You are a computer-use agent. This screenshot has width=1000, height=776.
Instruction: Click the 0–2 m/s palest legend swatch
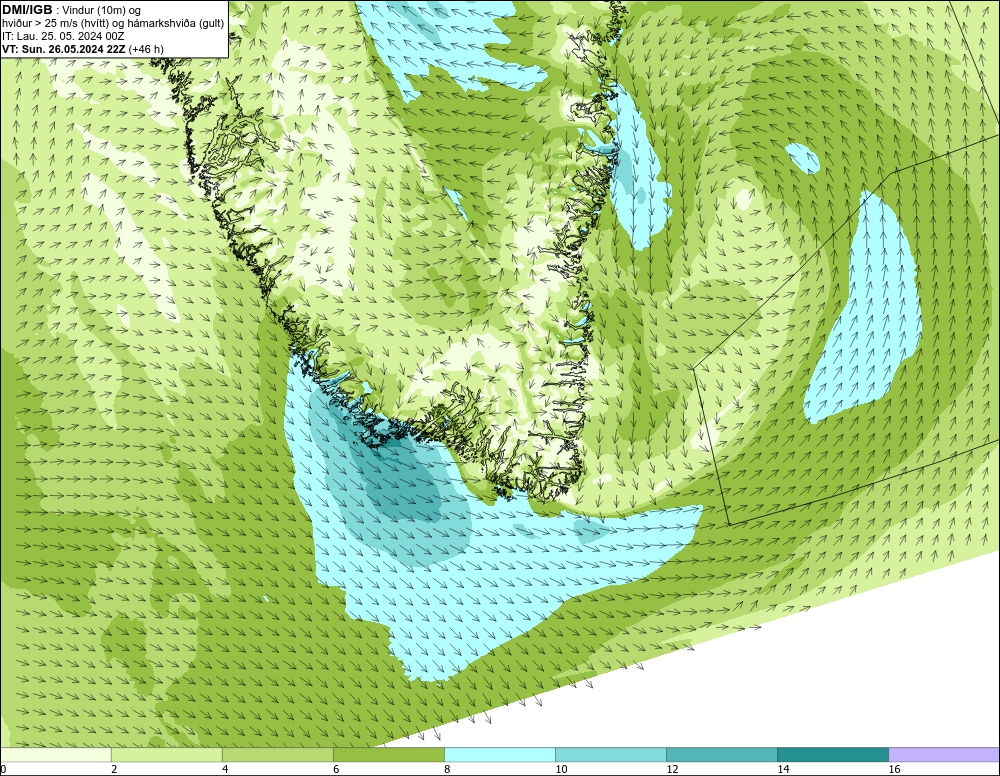(56, 755)
